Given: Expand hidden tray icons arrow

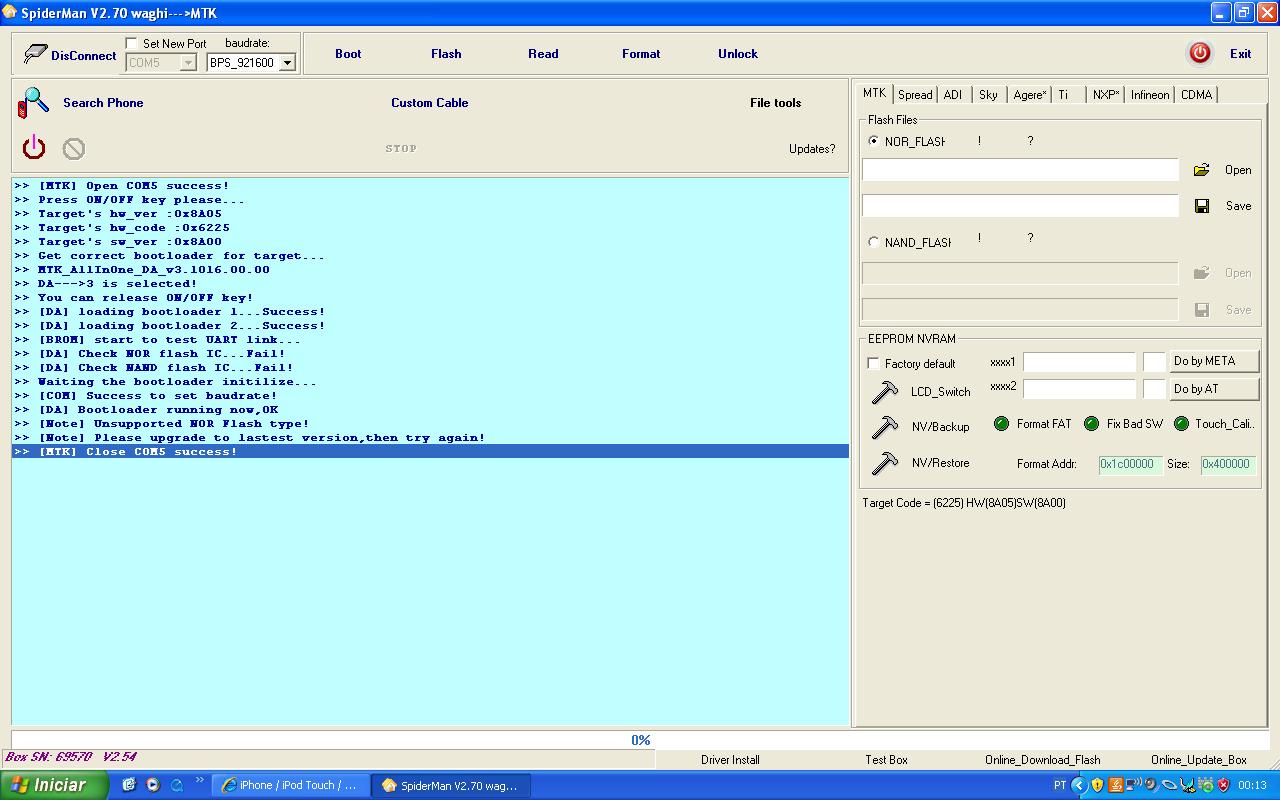Looking at the screenshot, I should [x=1079, y=785].
